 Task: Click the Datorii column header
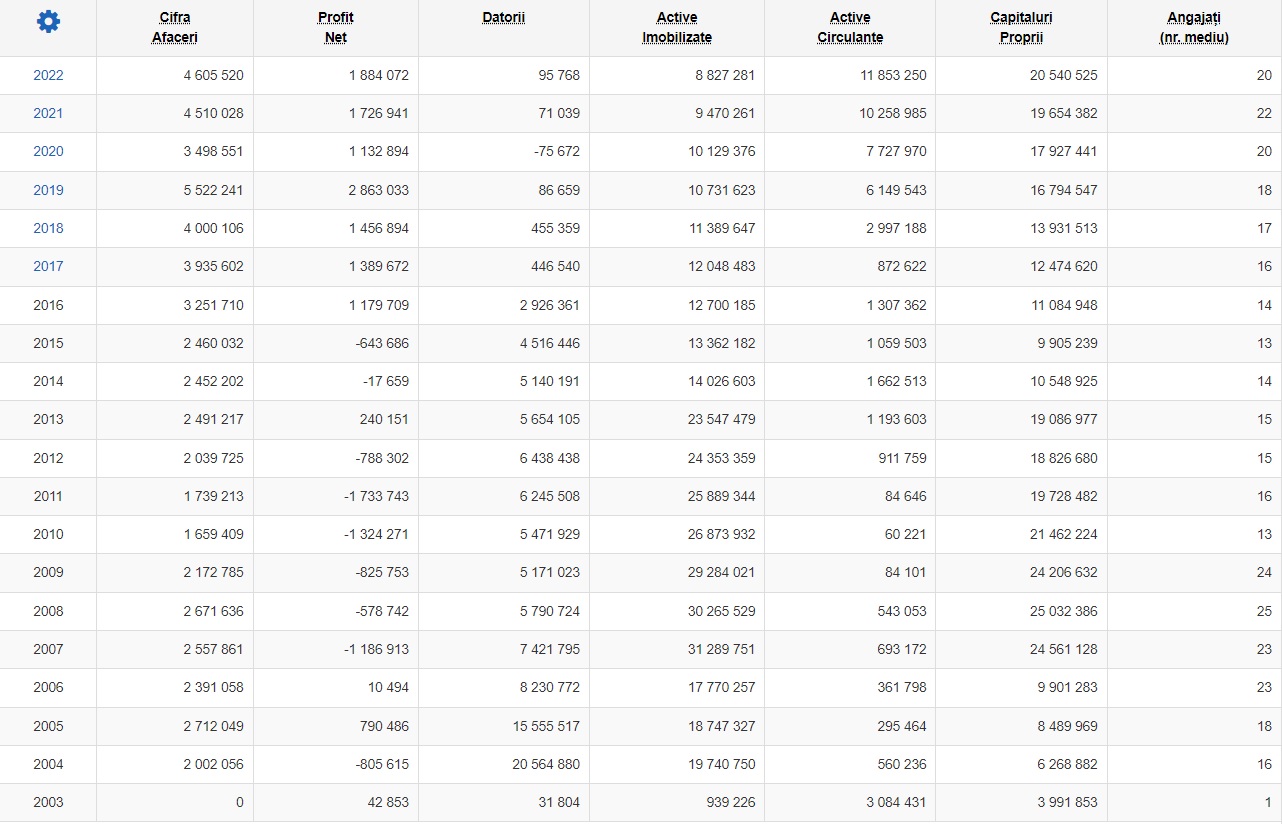pos(504,18)
